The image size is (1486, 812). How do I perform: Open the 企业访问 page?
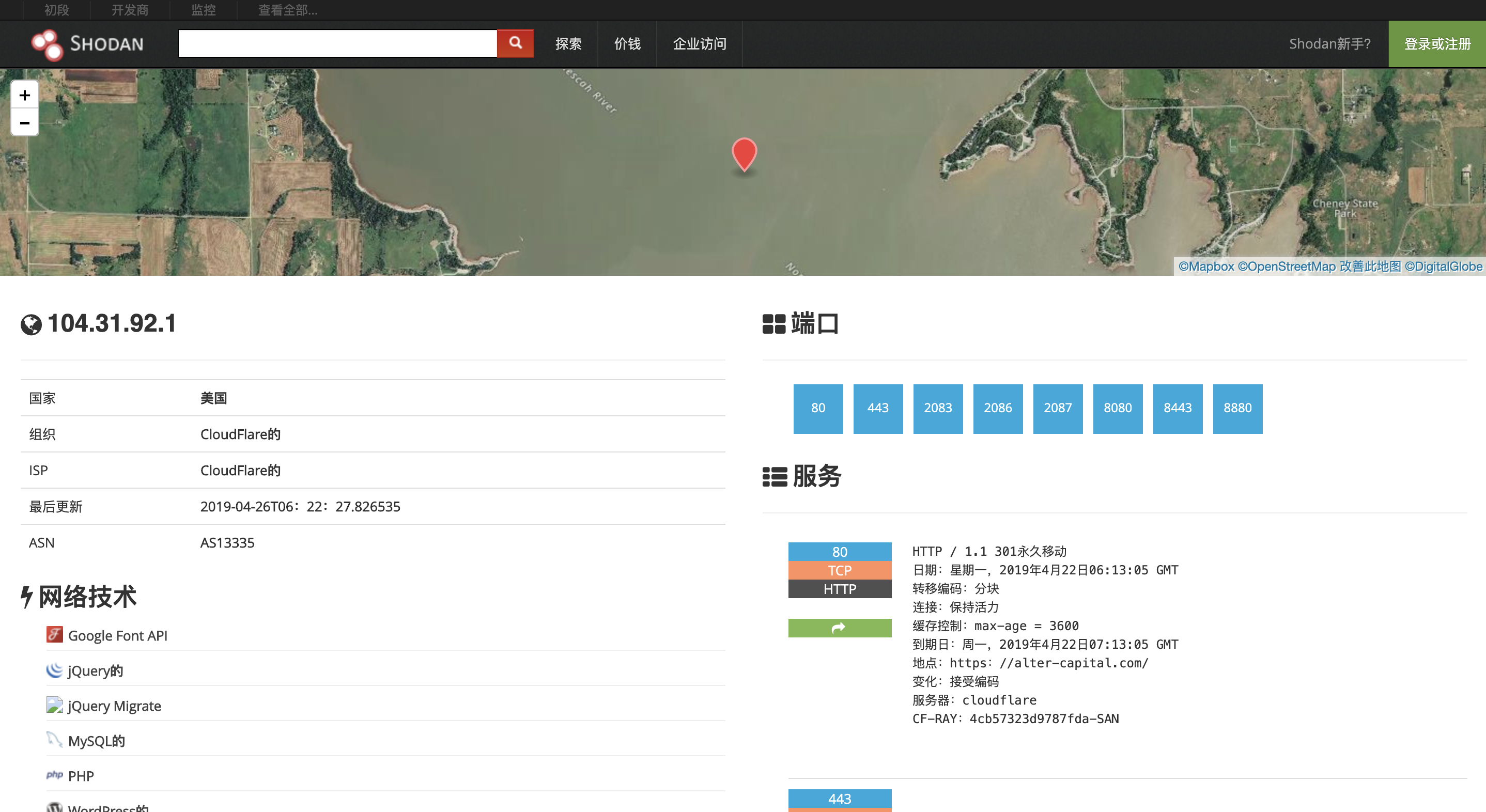(x=699, y=44)
